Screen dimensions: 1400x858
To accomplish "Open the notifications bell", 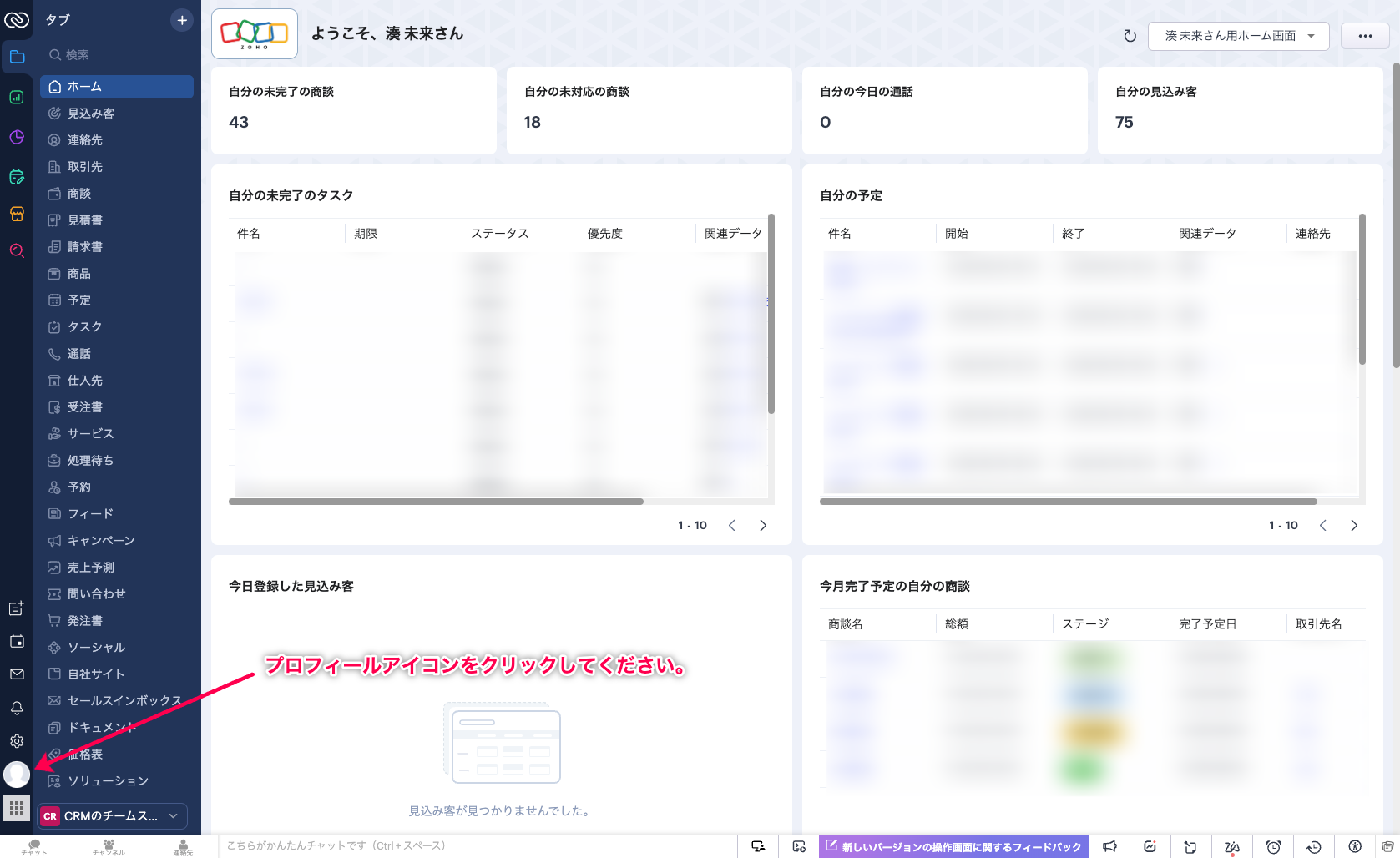I will pos(17,708).
